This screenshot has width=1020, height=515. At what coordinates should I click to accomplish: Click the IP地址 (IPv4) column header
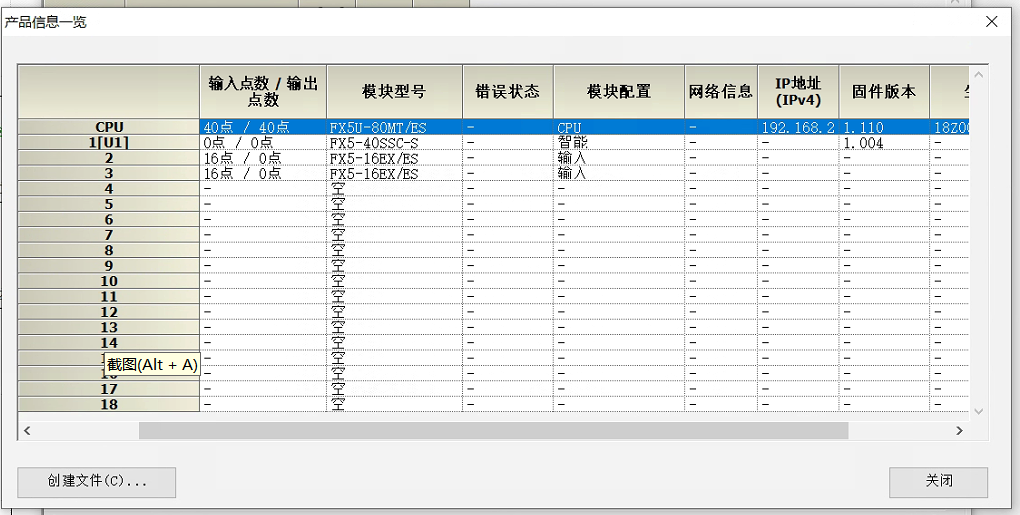pyautogui.click(x=797, y=92)
